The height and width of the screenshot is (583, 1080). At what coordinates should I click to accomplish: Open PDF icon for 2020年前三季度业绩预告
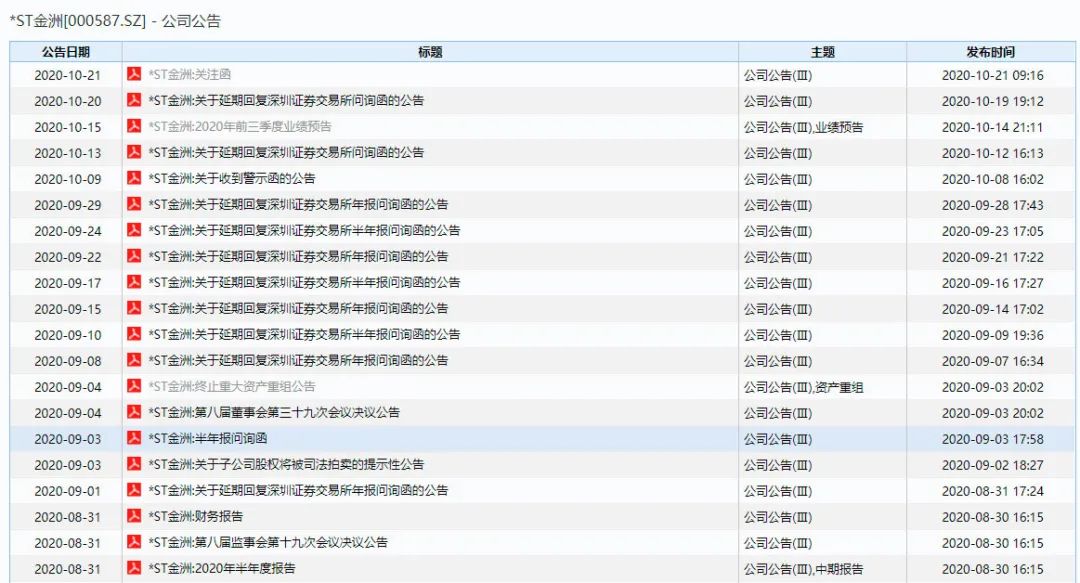pos(134,126)
